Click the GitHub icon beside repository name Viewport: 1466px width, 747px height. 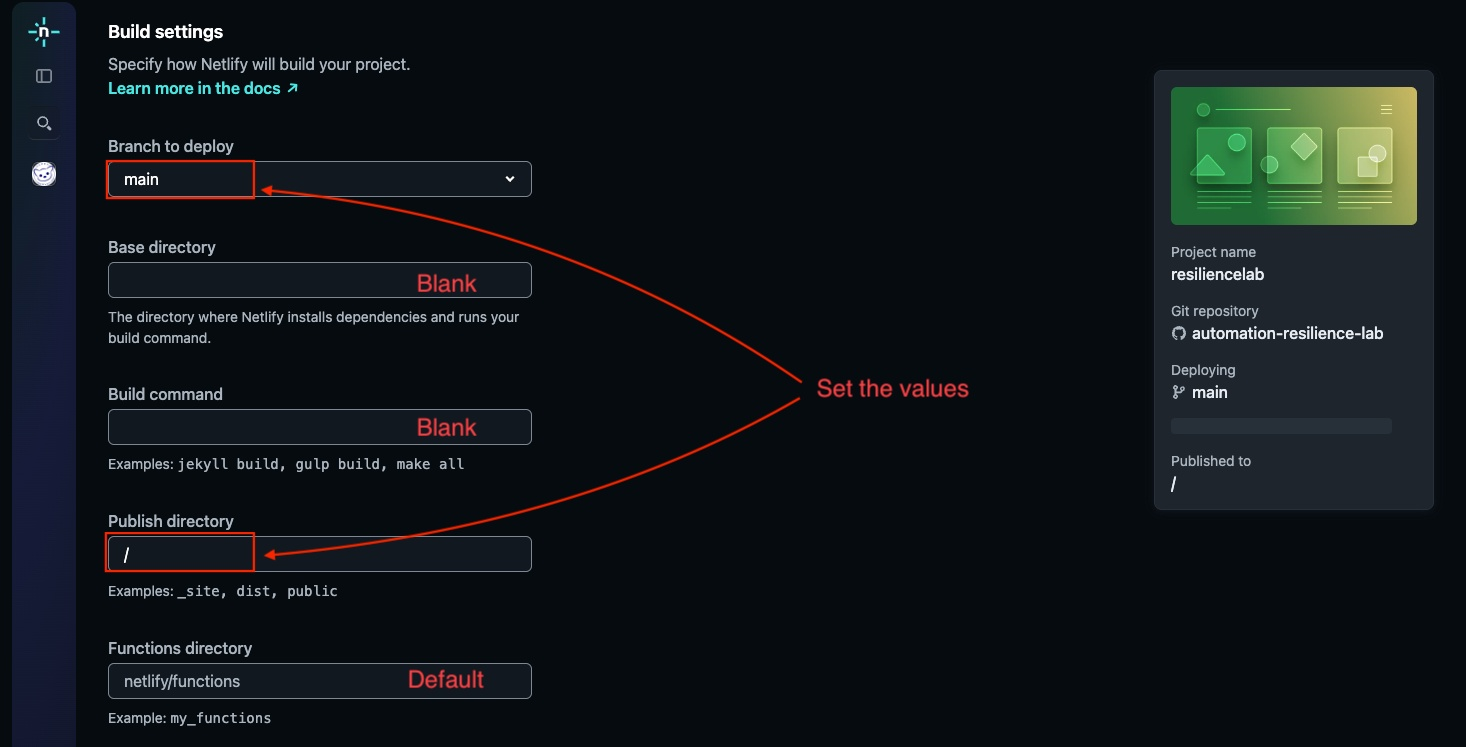[x=1179, y=334]
